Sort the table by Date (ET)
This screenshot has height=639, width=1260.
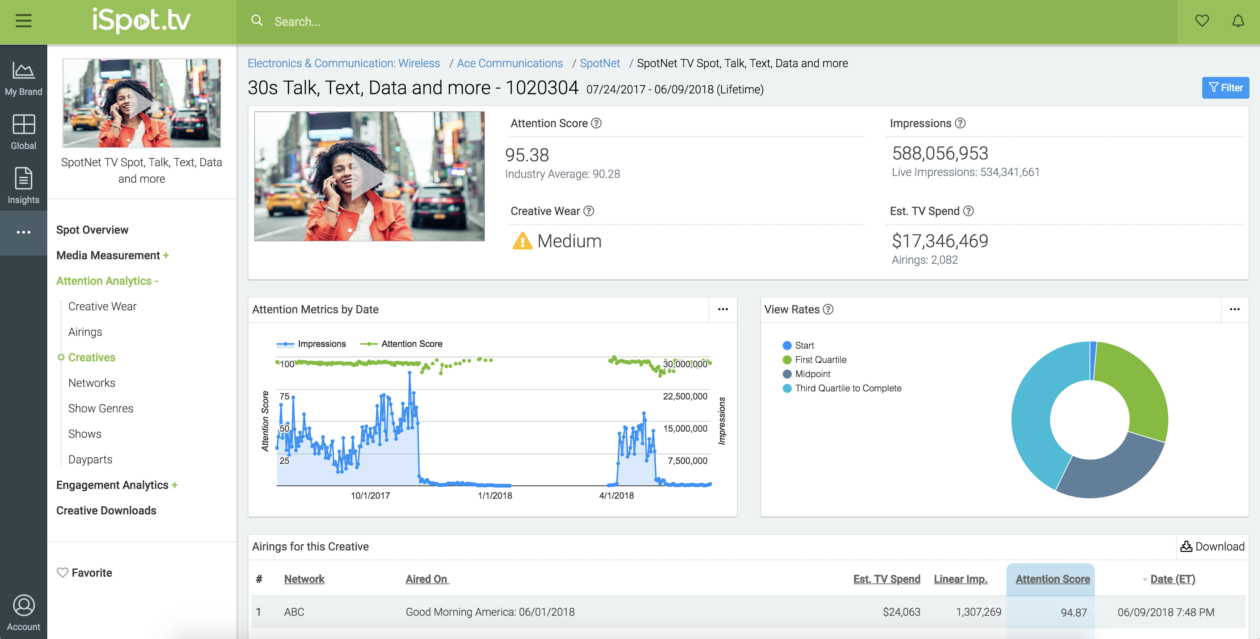pyautogui.click(x=1172, y=579)
